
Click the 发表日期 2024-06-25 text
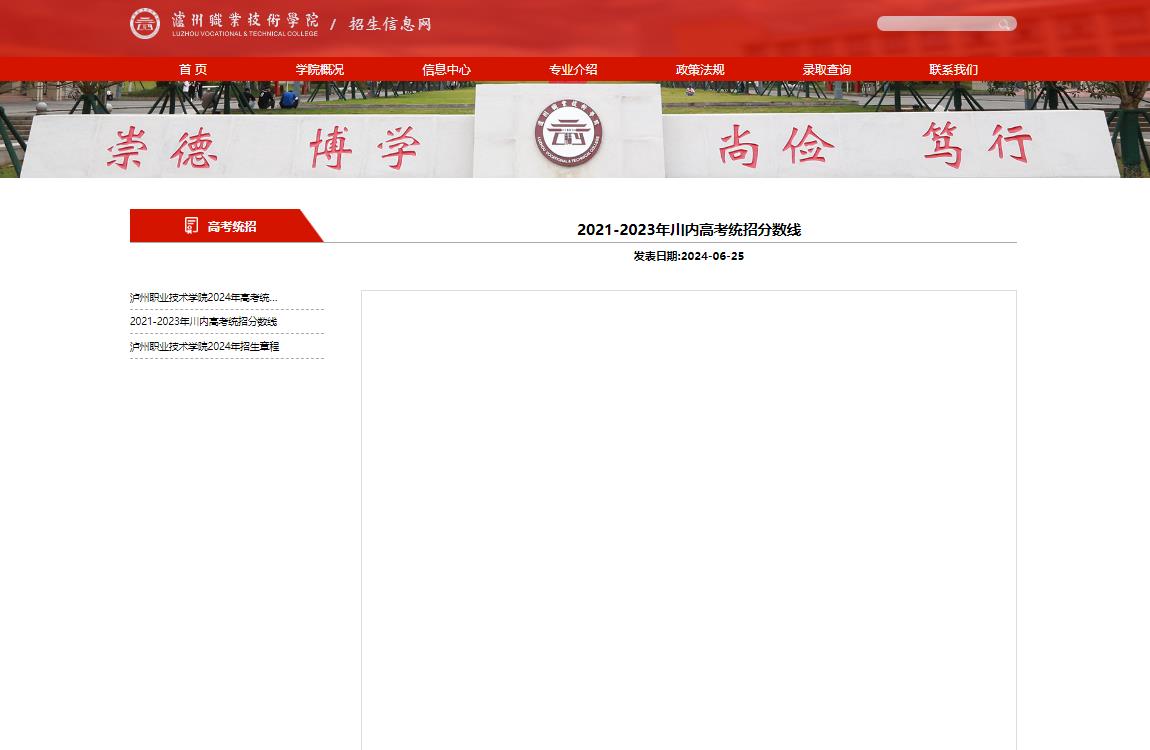point(689,256)
